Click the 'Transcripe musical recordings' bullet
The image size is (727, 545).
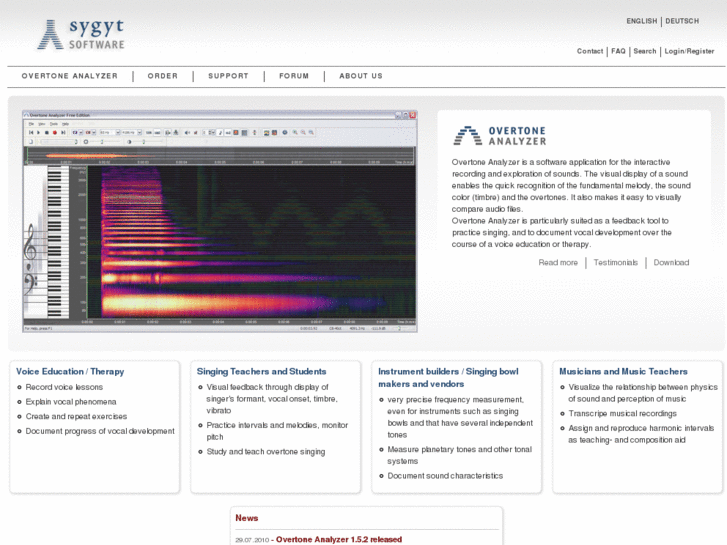pyautogui.click(x=622, y=413)
